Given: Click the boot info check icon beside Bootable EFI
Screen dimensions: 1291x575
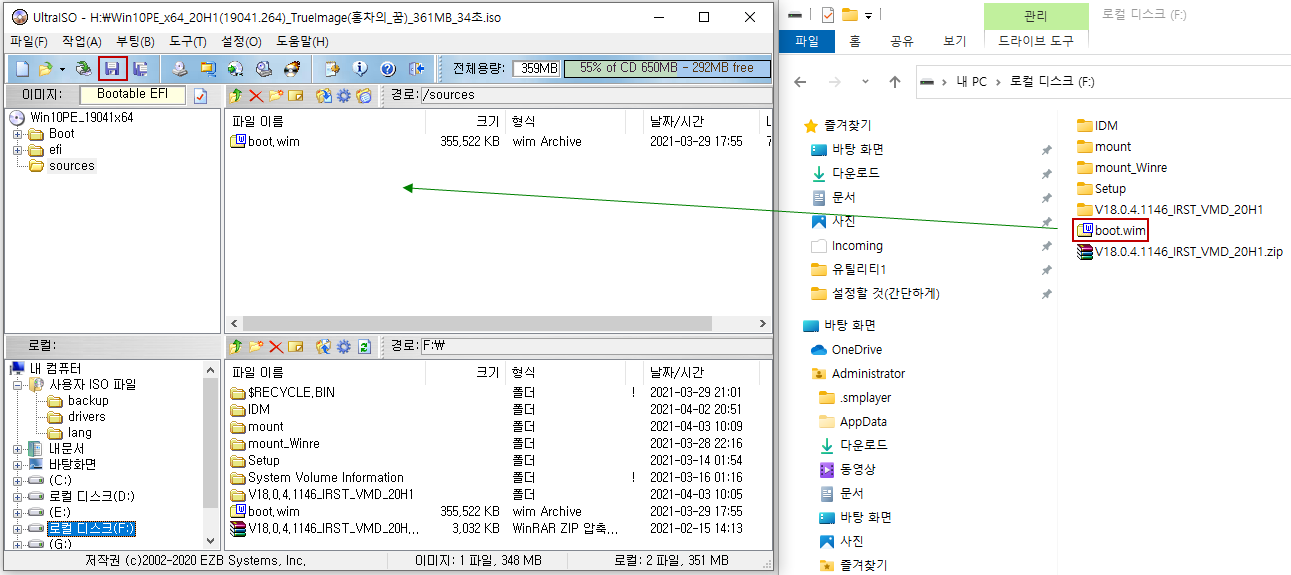Looking at the screenshot, I should pos(200,95).
